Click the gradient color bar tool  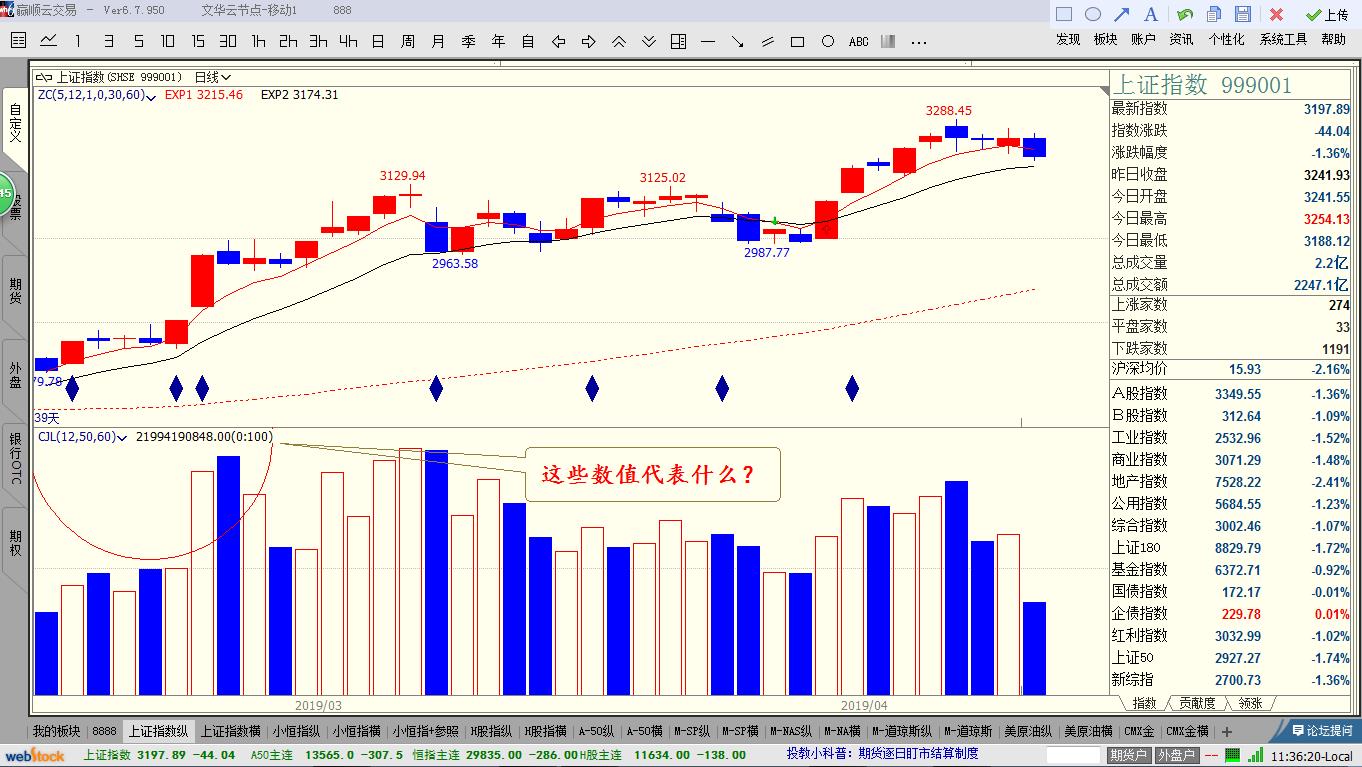[888, 41]
